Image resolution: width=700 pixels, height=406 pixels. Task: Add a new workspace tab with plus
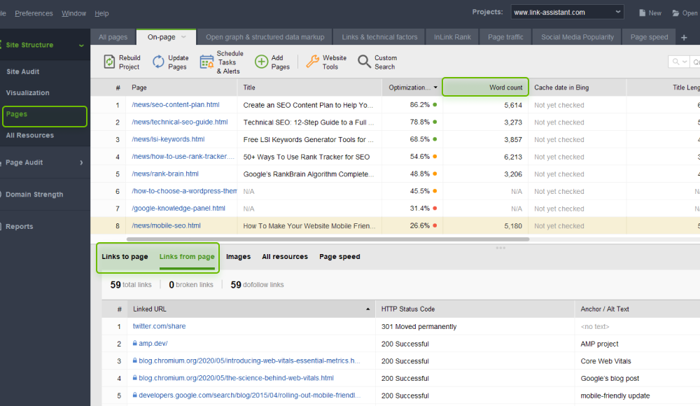(683, 37)
